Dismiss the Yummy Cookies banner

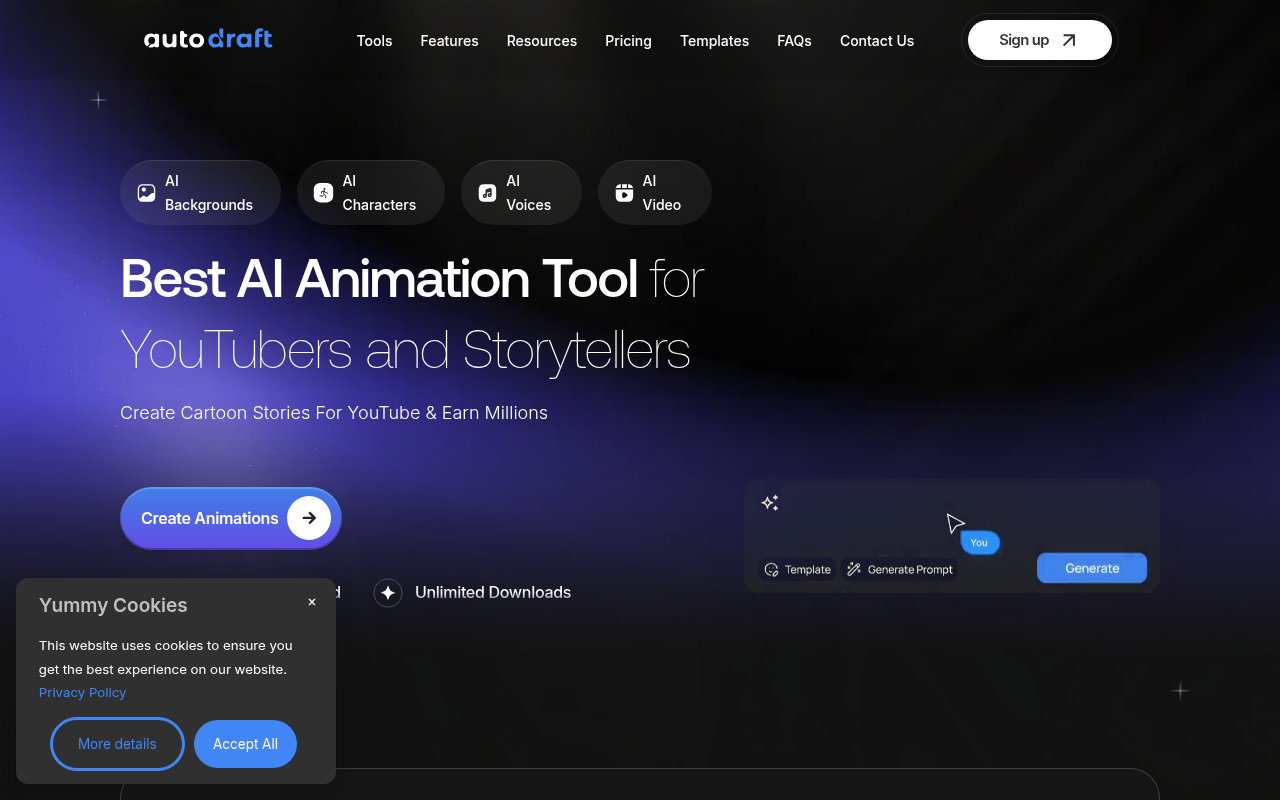[x=311, y=602]
